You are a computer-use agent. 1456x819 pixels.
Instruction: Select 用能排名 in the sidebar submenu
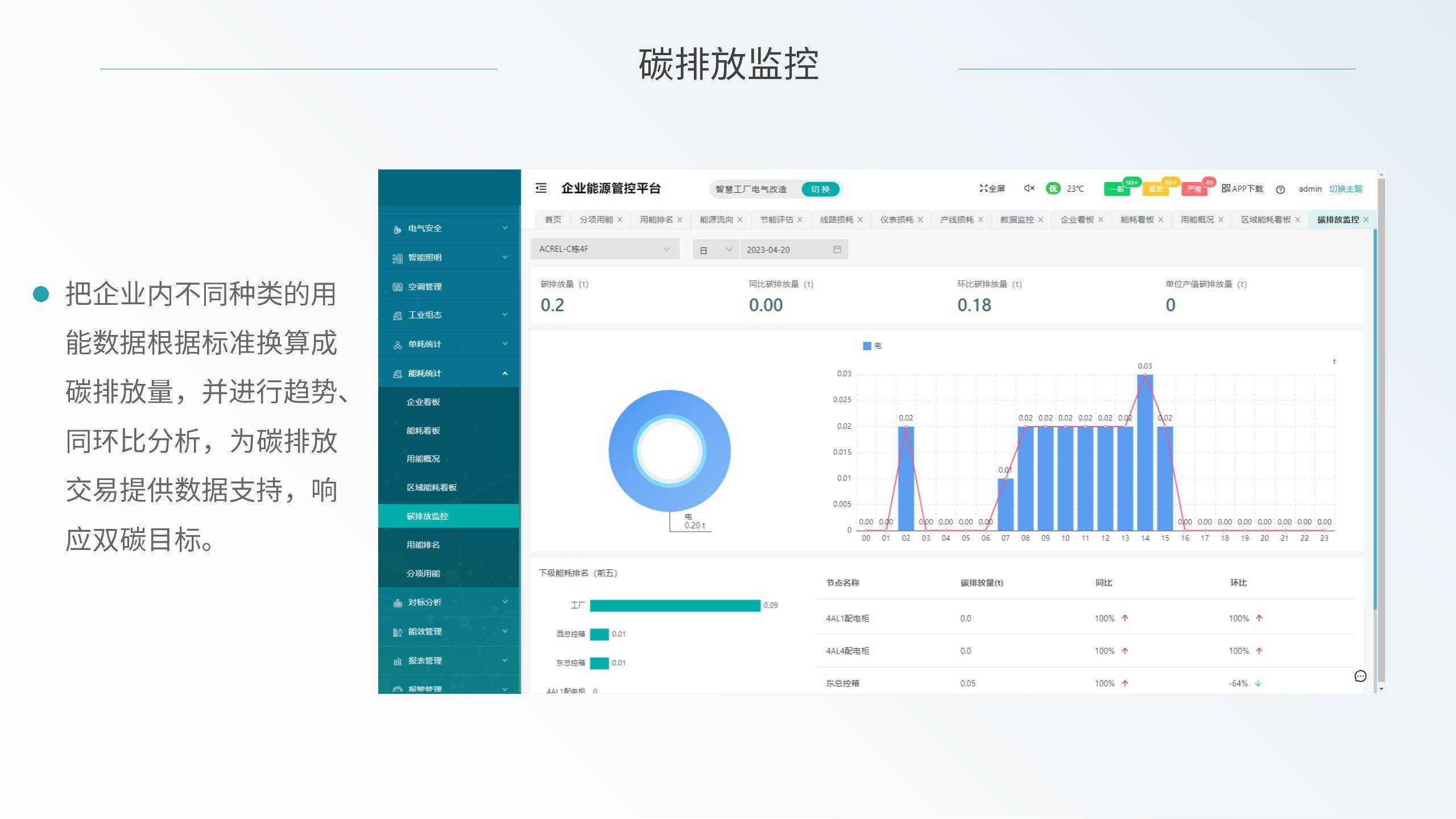click(x=423, y=545)
